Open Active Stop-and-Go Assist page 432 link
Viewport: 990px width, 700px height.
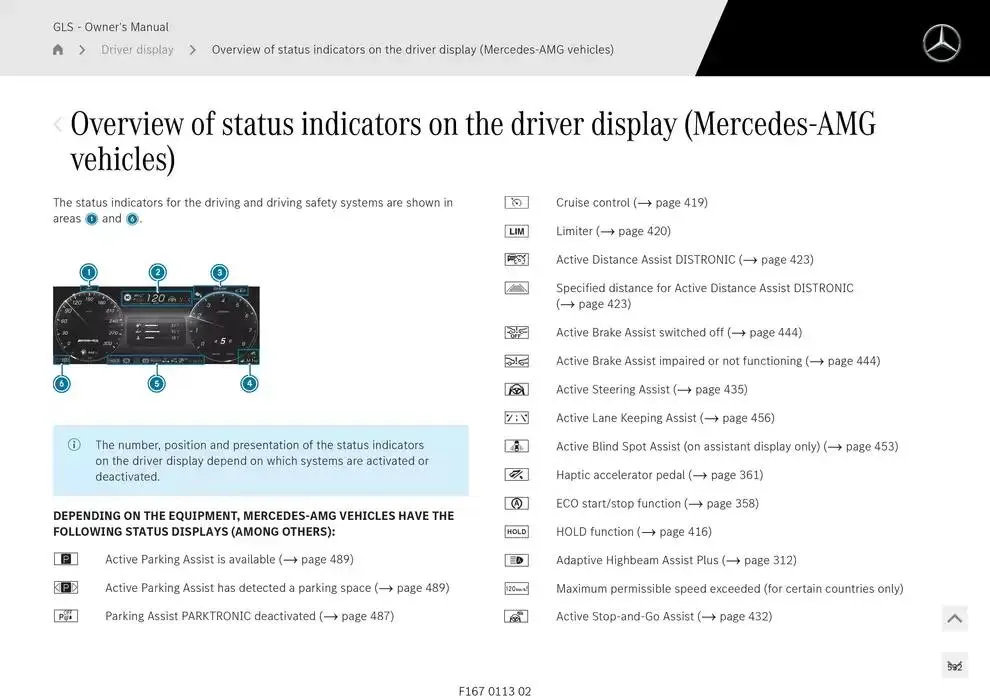pyautogui.click(x=735, y=617)
